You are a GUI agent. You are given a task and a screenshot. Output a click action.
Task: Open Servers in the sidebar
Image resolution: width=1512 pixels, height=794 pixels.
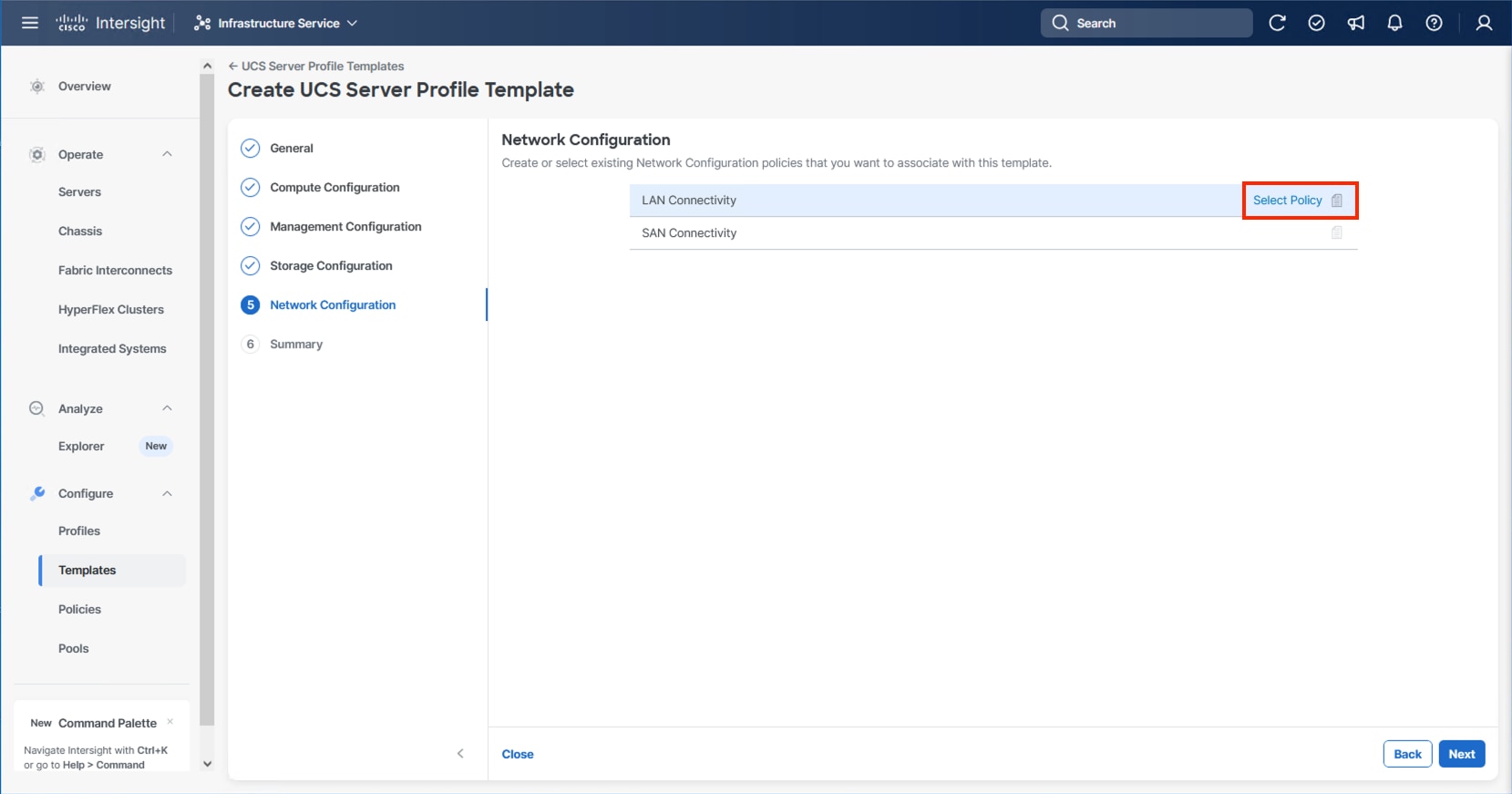click(79, 192)
